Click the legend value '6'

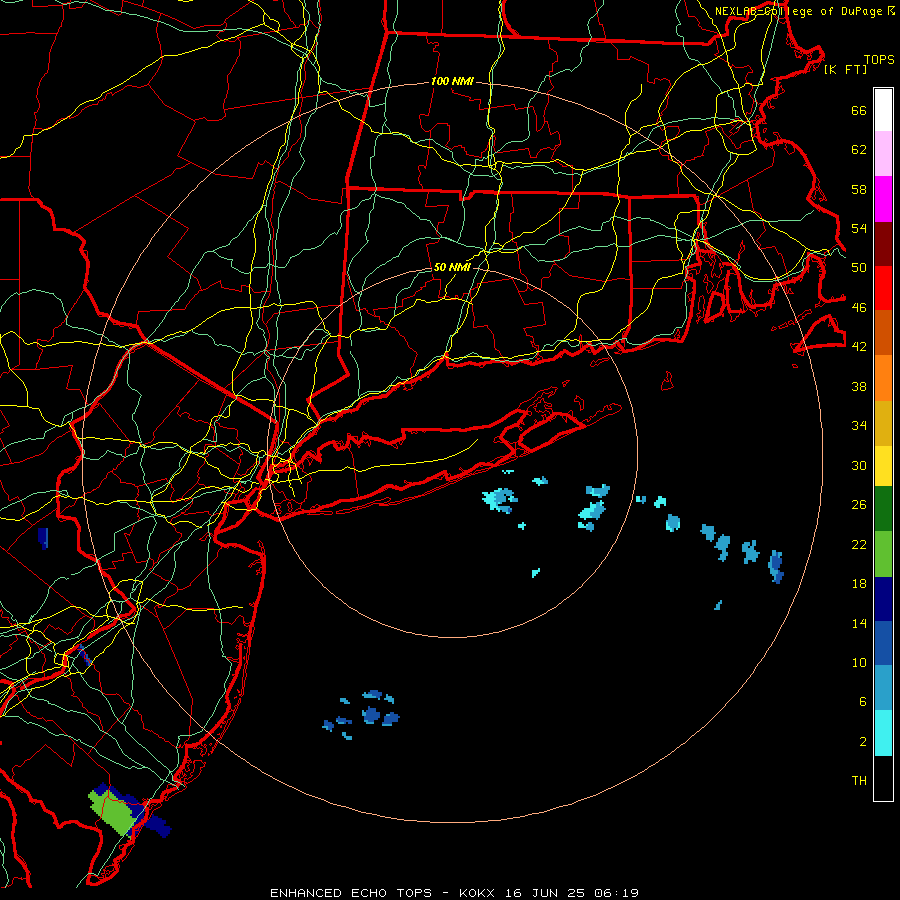[x=863, y=701]
